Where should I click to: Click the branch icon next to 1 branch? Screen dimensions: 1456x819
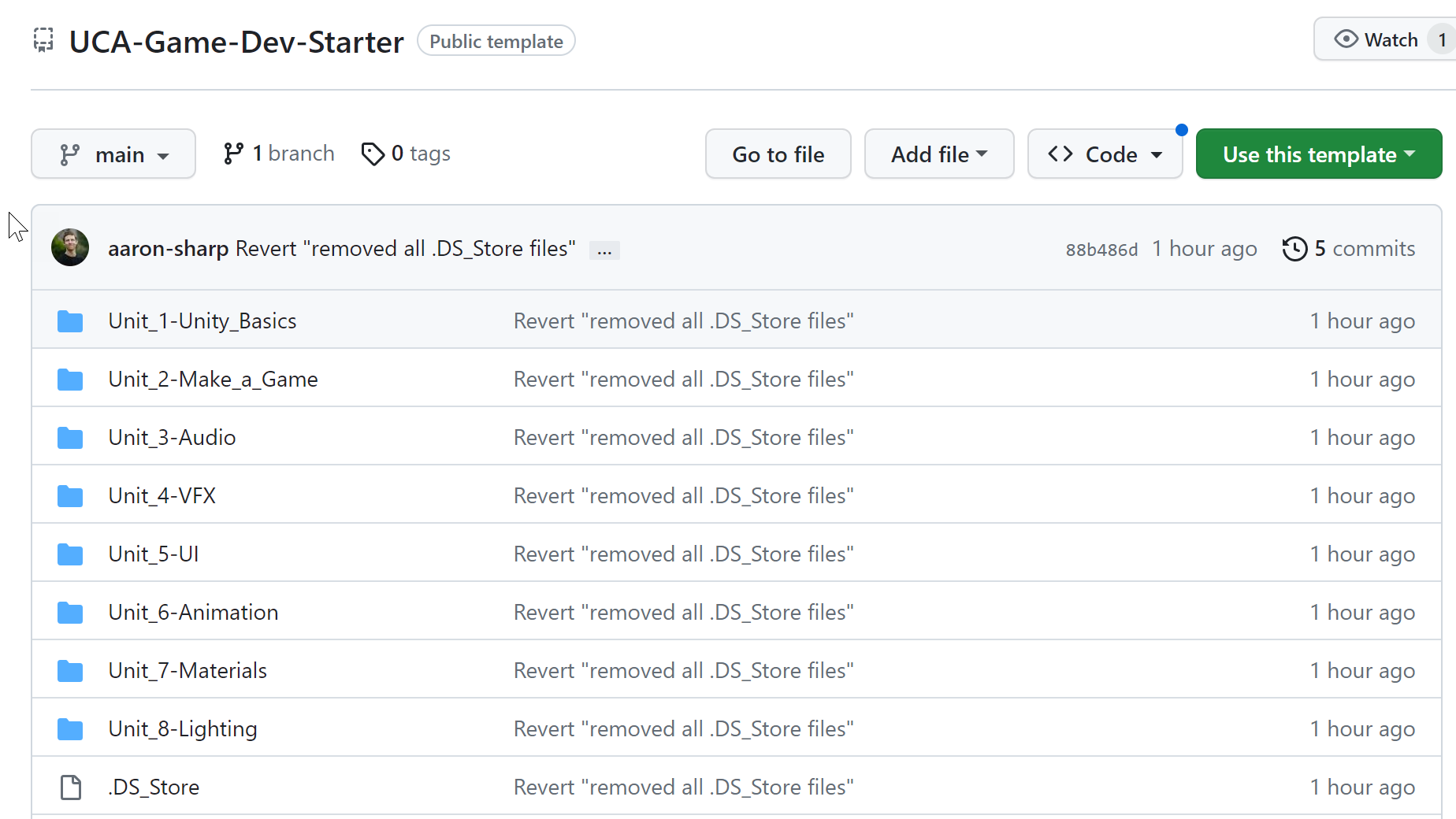(233, 154)
